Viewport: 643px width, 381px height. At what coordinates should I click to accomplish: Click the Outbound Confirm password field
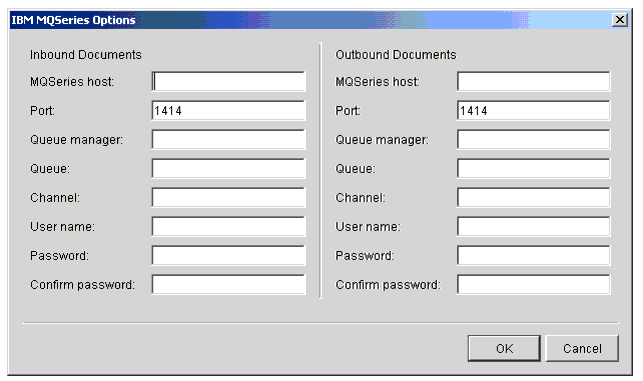point(534,285)
